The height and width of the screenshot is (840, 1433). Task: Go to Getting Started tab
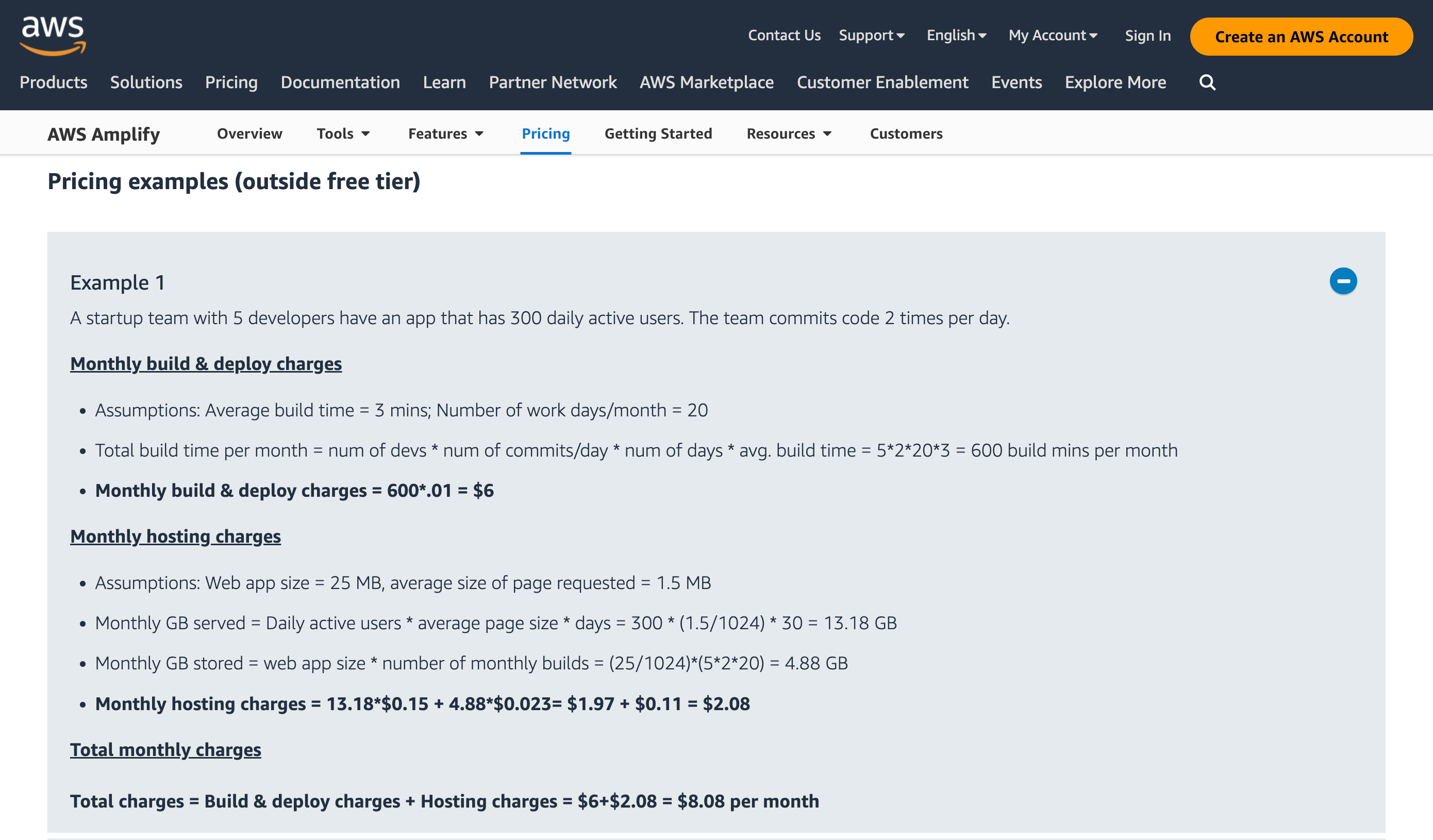click(x=658, y=133)
